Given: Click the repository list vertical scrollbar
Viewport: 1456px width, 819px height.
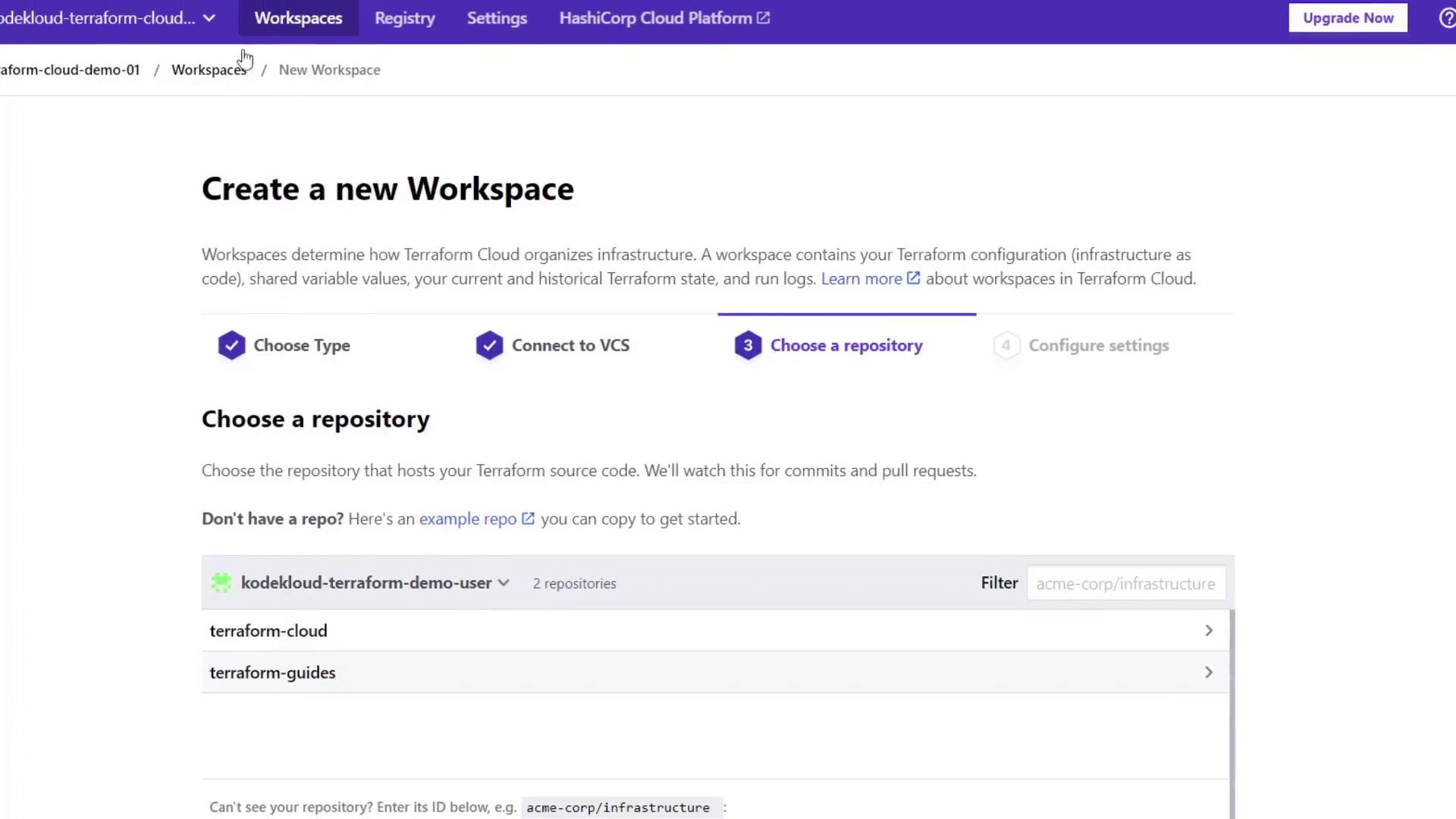Looking at the screenshot, I should coord(1232,713).
